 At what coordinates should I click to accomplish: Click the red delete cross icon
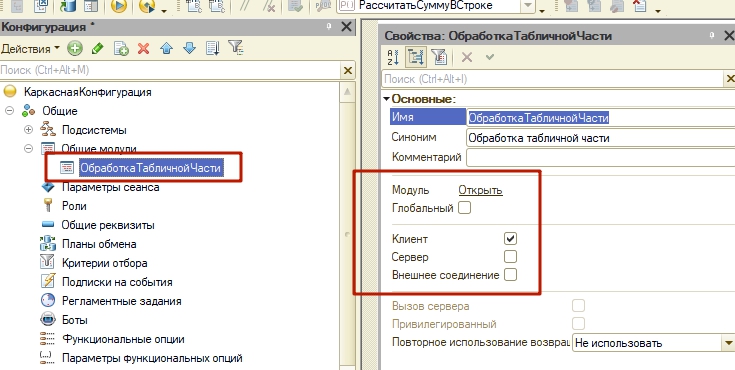[143, 48]
